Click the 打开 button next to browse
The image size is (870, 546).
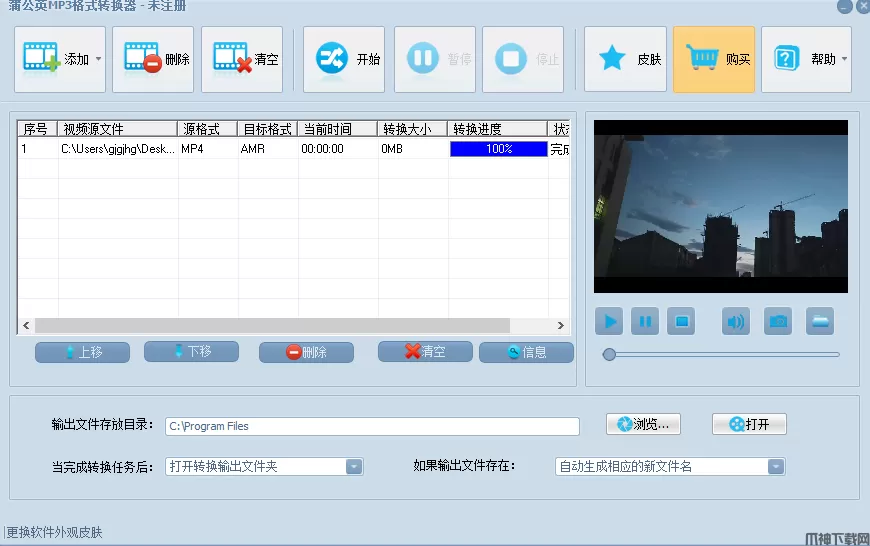[x=749, y=424]
